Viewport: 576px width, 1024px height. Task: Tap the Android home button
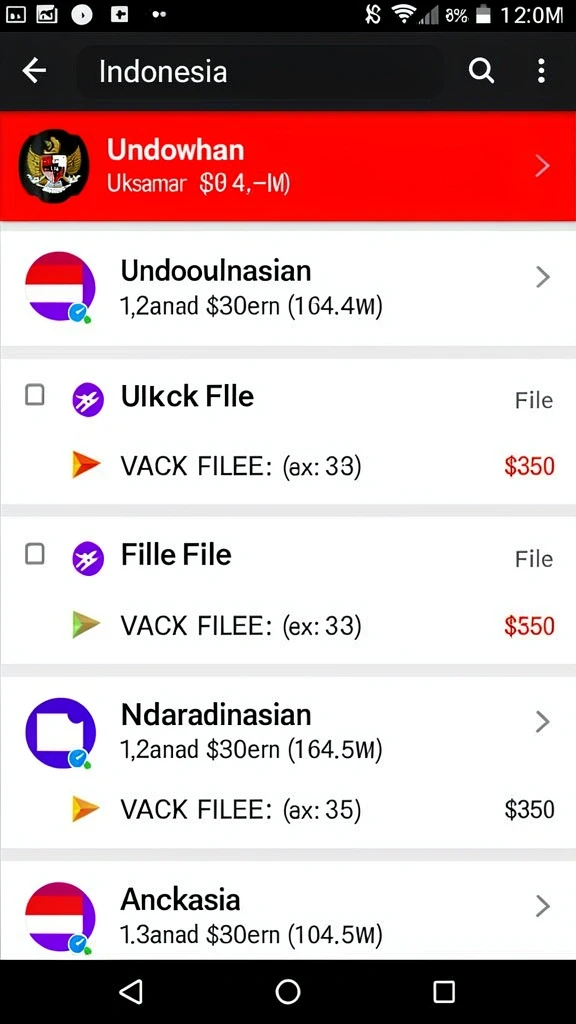pos(288,991)
